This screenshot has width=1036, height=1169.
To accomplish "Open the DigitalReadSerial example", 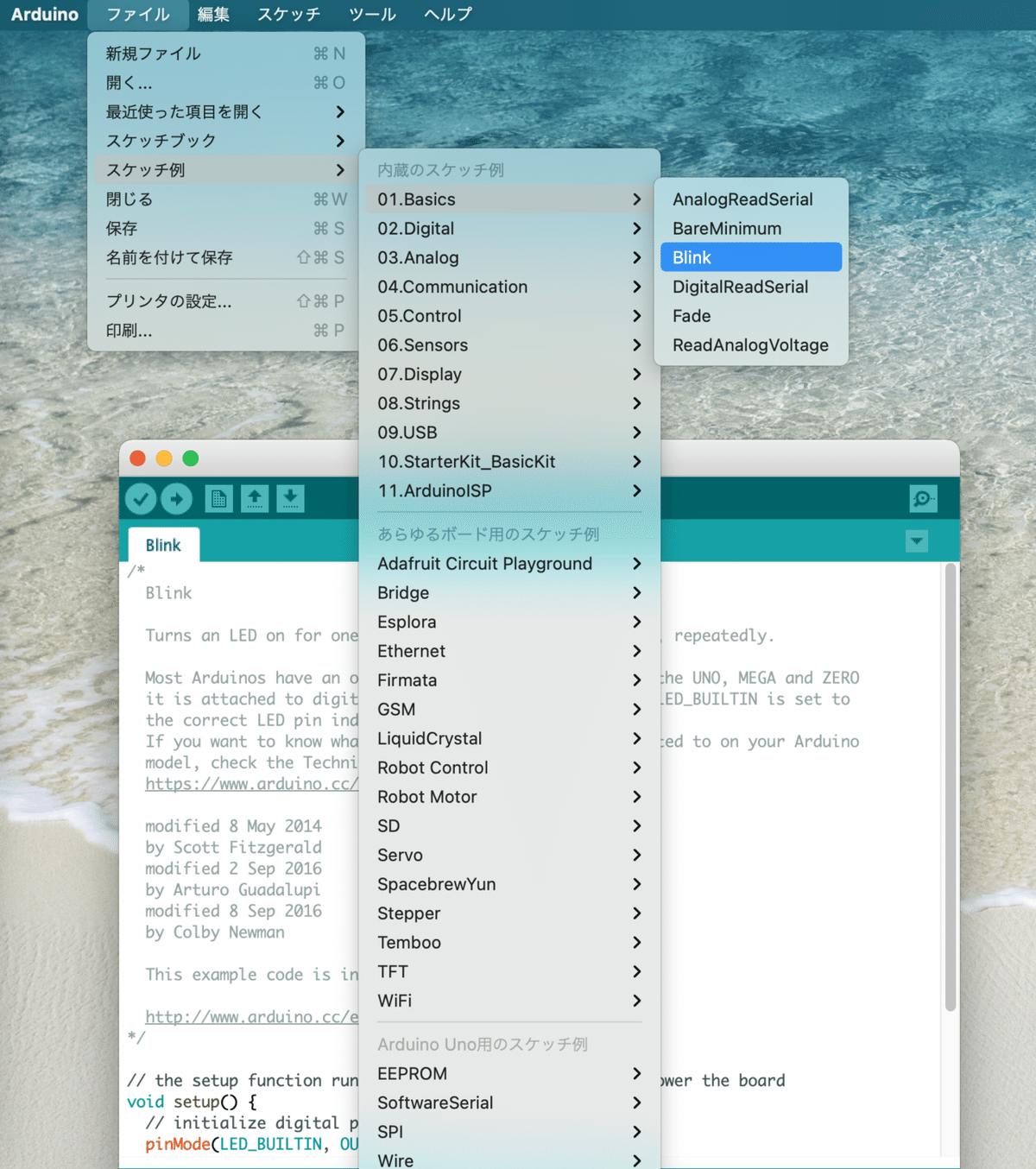I will (x=751, y=287).
